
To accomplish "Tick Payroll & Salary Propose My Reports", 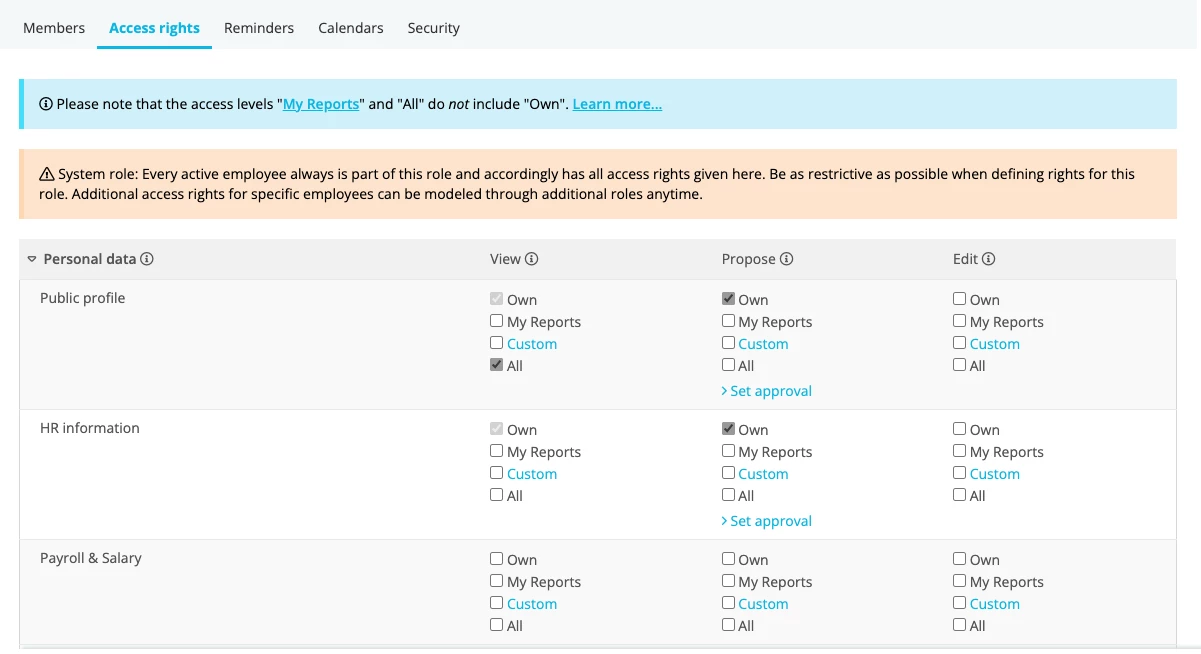I will [x=728, y=581].
